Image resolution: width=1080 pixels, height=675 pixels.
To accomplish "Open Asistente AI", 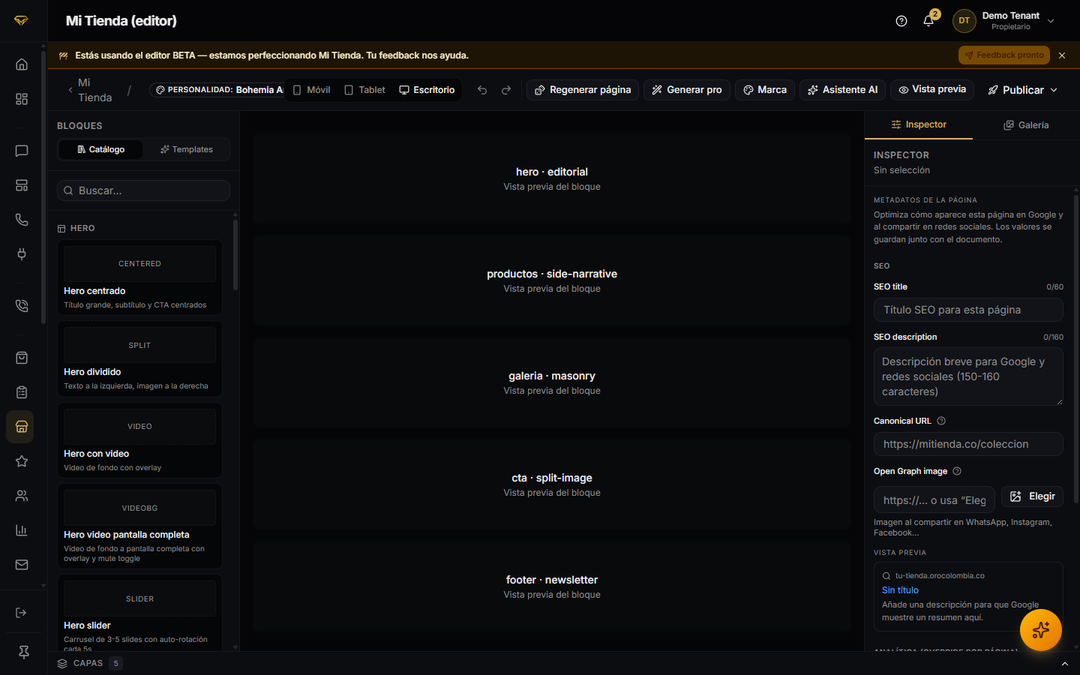I will click(842, 90).
